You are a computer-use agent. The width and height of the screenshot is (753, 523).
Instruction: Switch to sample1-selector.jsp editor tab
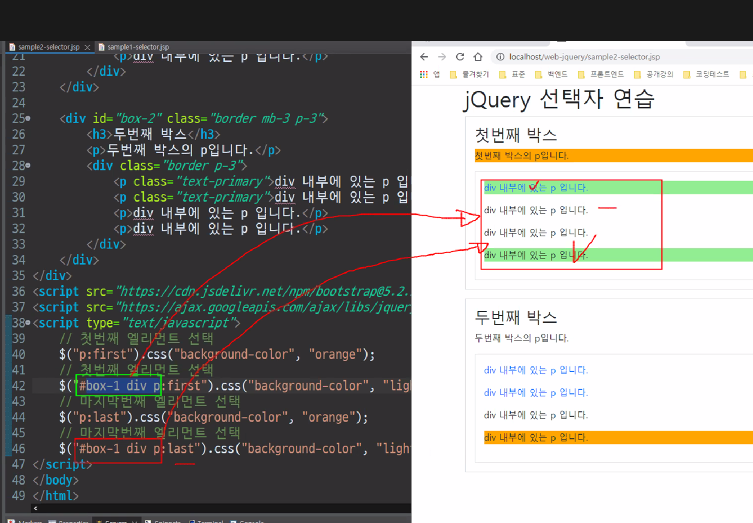coord(138,47)
